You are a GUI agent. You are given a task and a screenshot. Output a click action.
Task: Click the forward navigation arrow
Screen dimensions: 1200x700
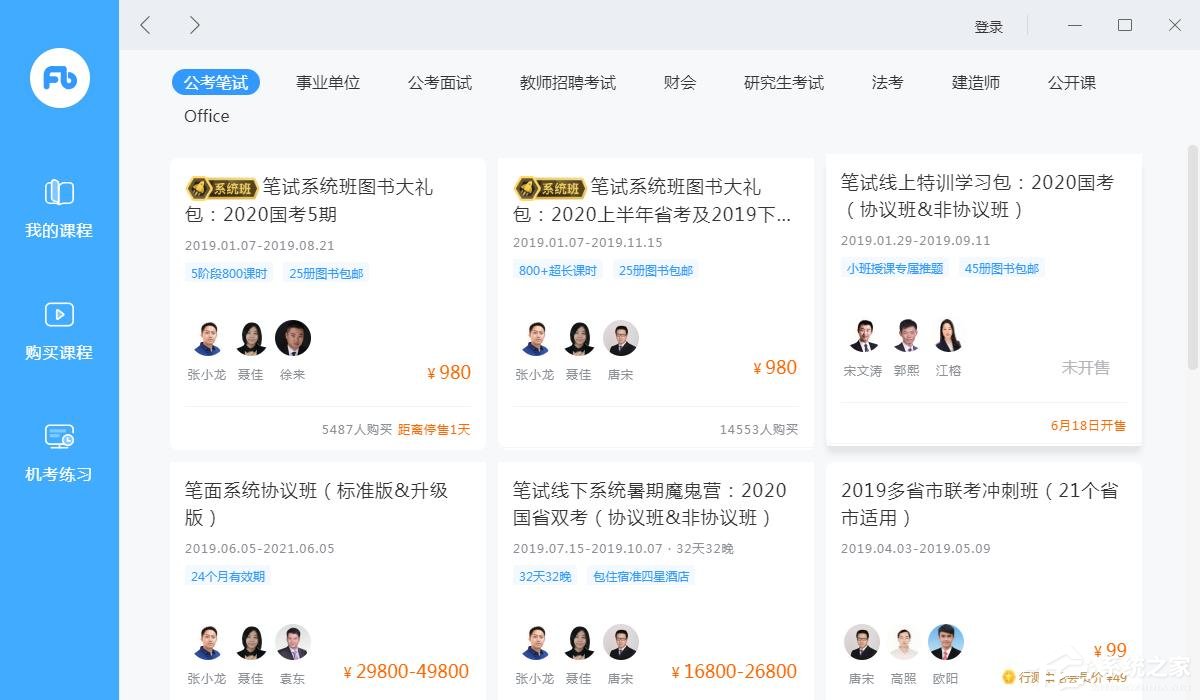pos(194,25)
